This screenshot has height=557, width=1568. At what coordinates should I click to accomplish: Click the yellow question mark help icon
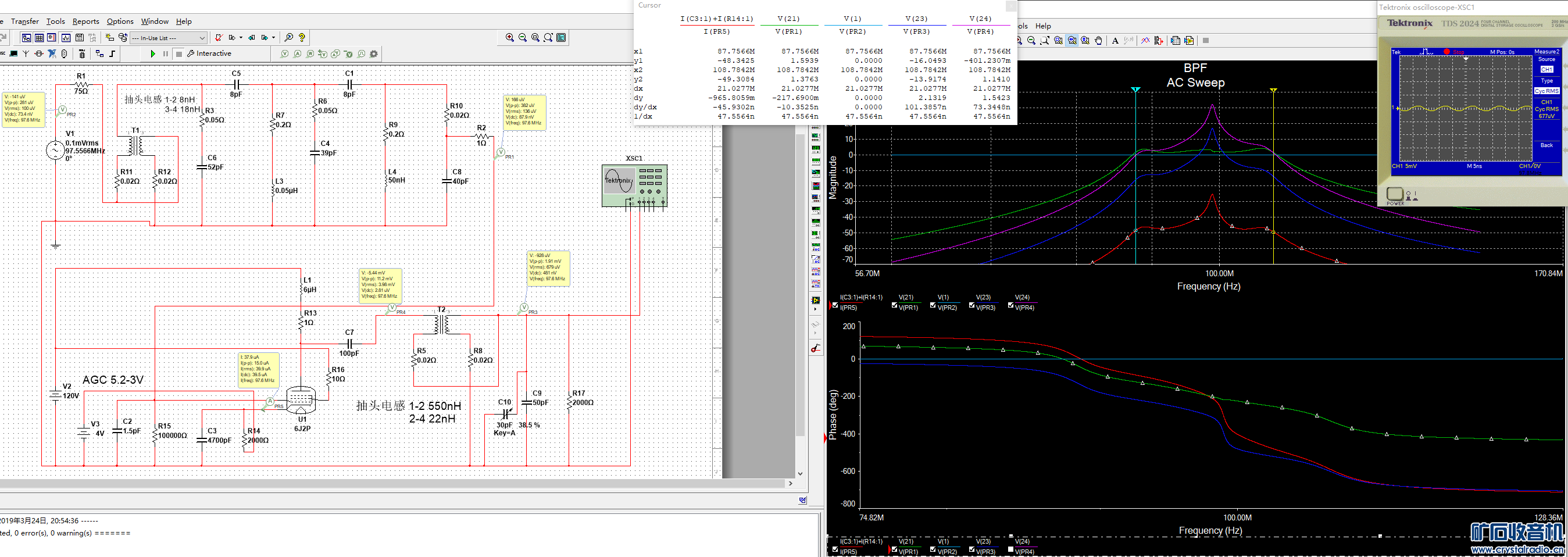[x=302, y=38]
